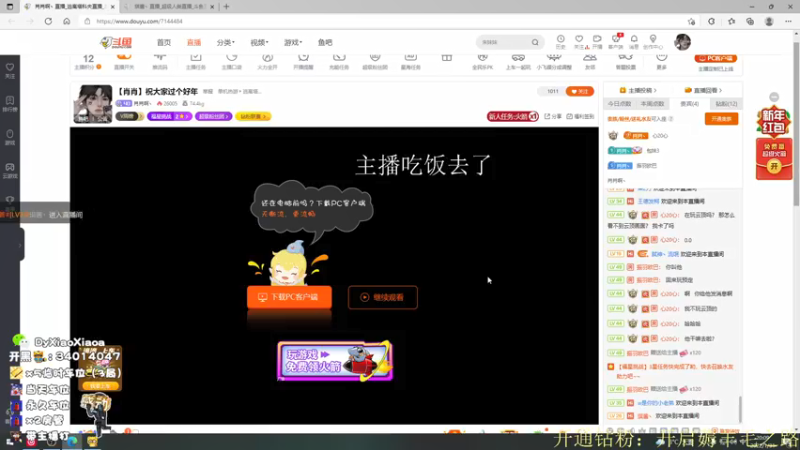Switch to the 钻粉(12) tab
Viewport: 800px width, 450px height.
pos(726,104)
